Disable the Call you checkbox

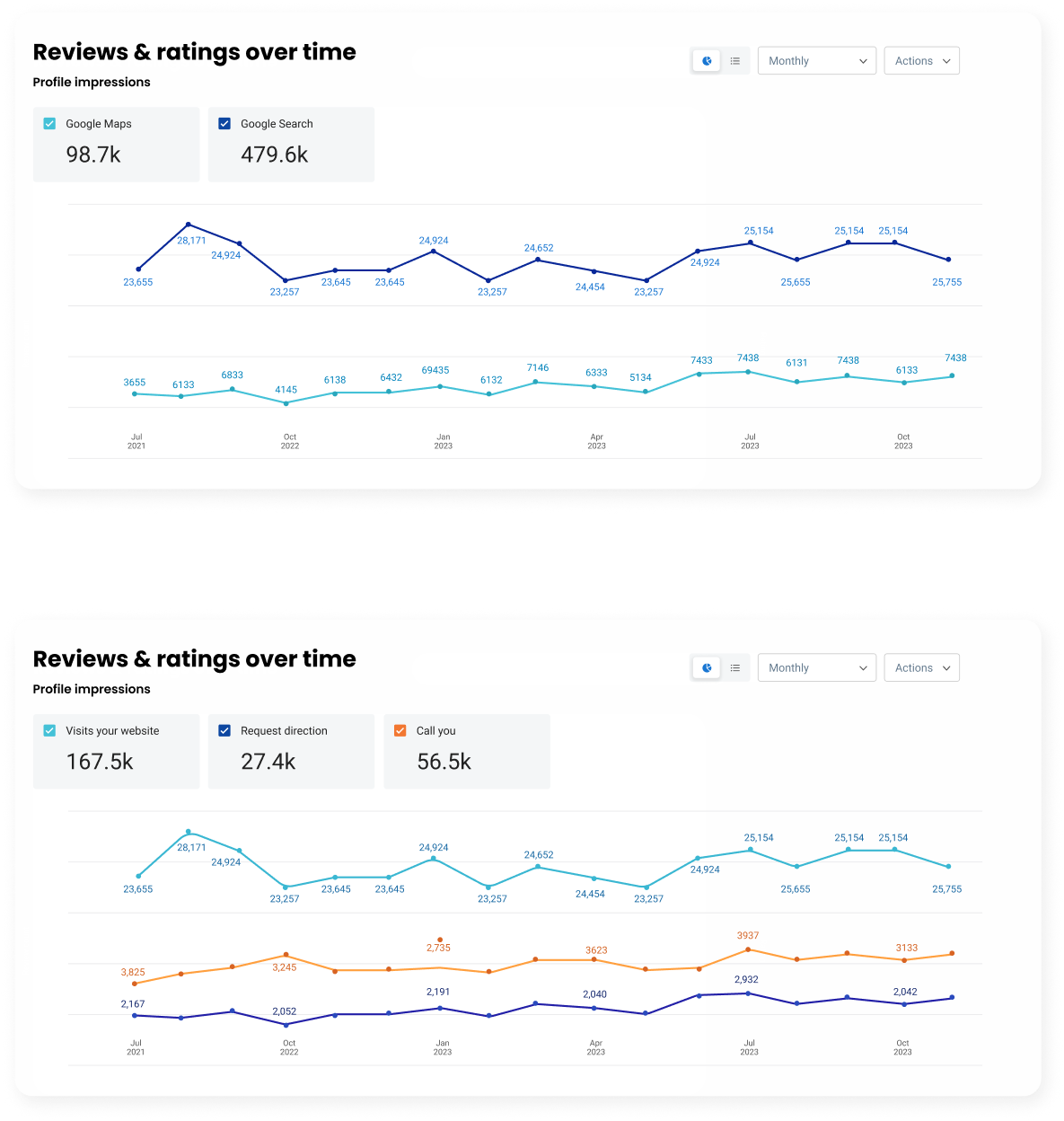(400, 731)
